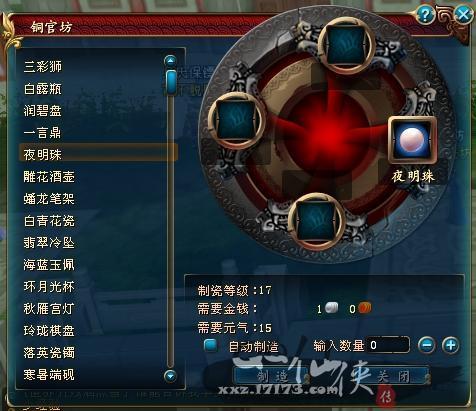Click the 关闭 button

393,377
